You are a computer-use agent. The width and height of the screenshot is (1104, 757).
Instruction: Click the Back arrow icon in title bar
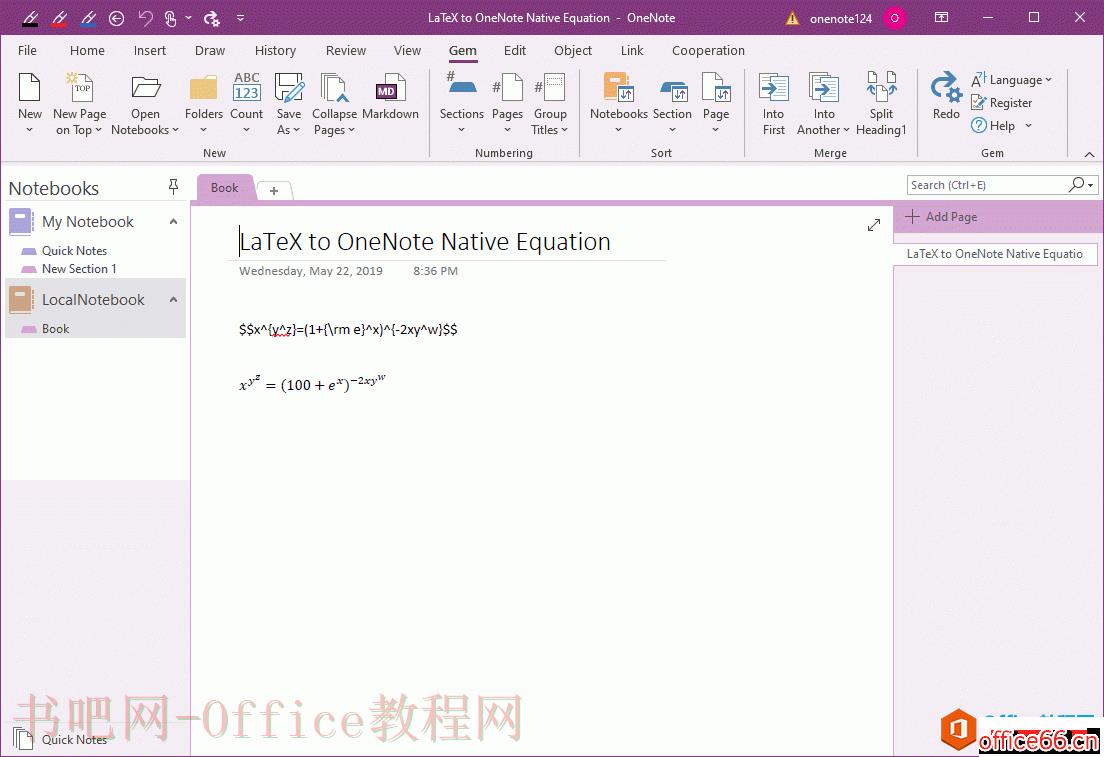pyautogui.click(x=117, y=18)
